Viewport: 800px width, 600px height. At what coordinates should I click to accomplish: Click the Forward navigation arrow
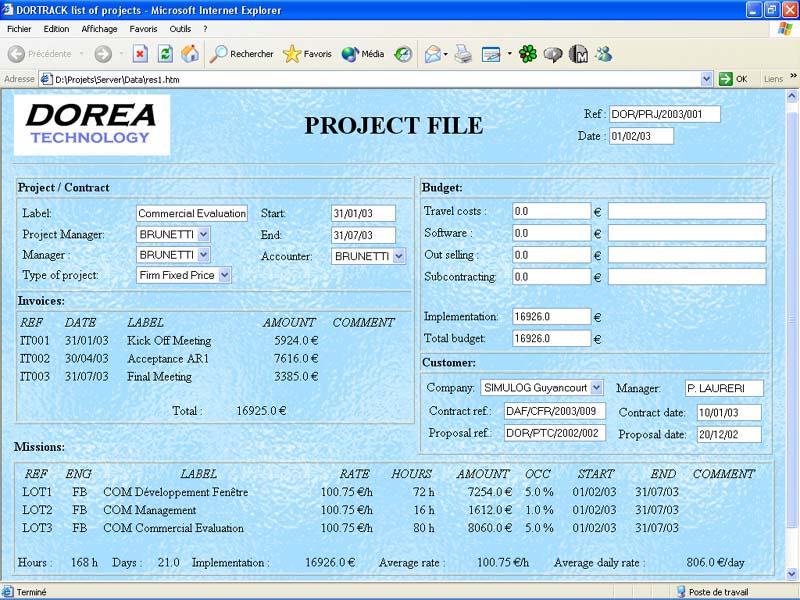pos(103,54)
